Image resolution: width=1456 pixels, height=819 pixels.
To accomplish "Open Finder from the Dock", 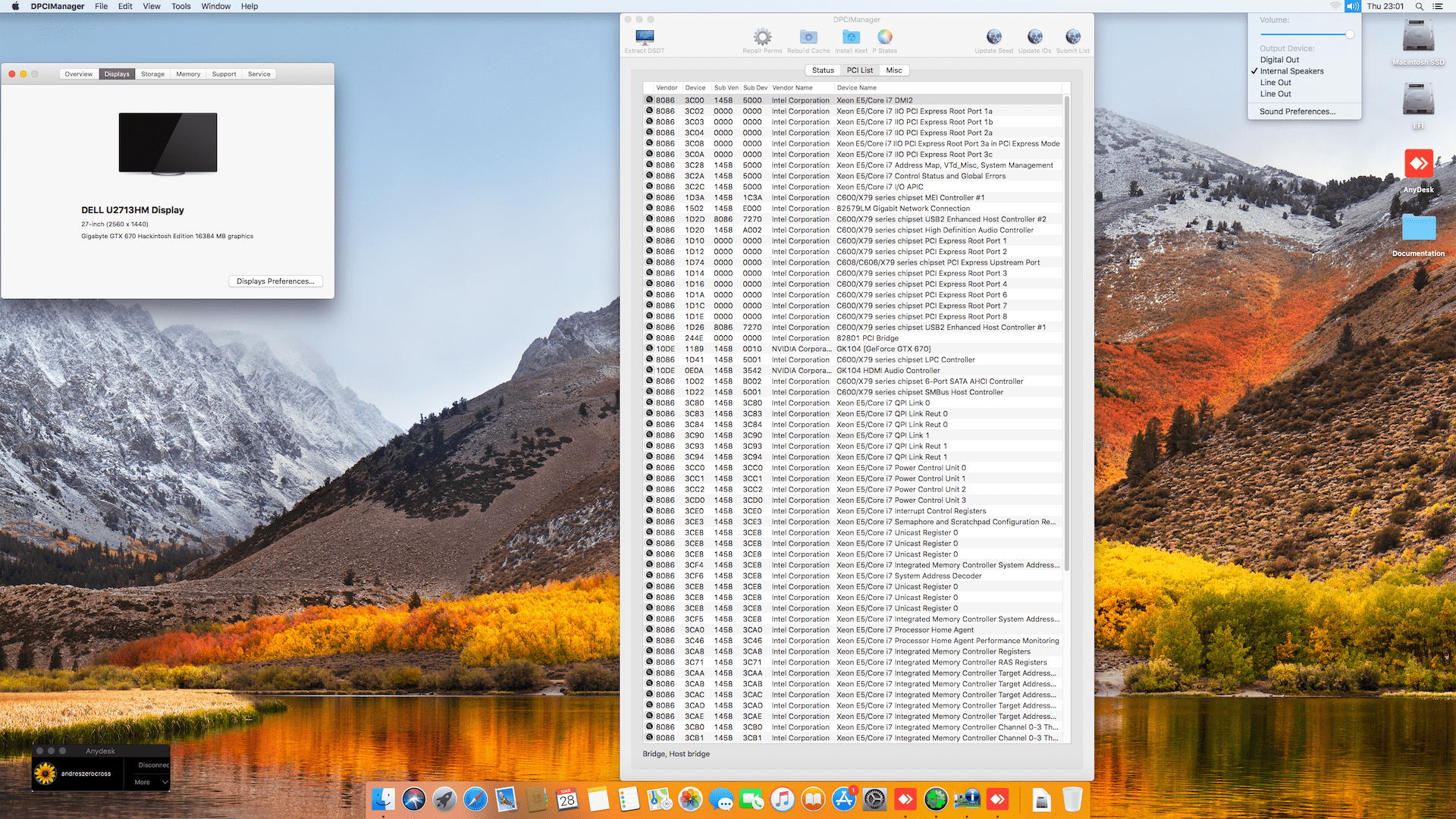I will [383, 799].
